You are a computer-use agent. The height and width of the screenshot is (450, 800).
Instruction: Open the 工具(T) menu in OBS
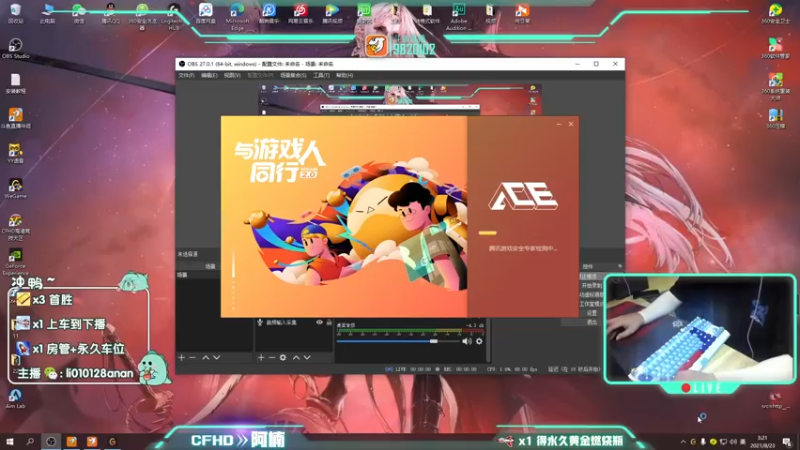(x=321, y=76)
